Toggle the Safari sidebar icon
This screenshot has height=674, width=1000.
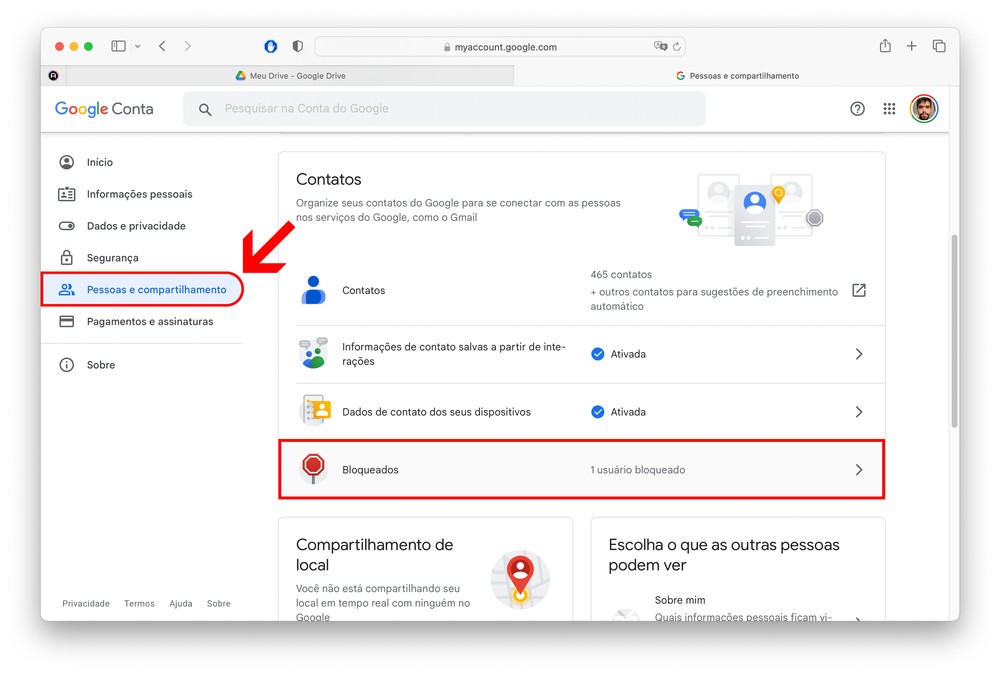click(x=118, y=46)
